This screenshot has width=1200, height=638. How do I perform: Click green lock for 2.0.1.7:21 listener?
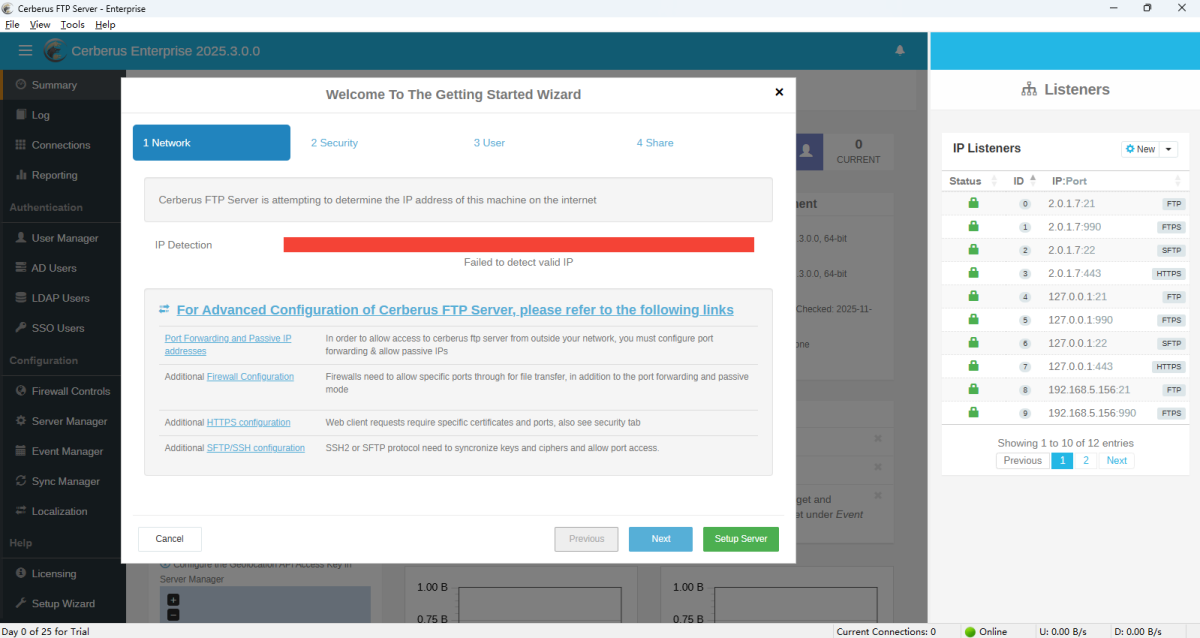pos(973,203)
